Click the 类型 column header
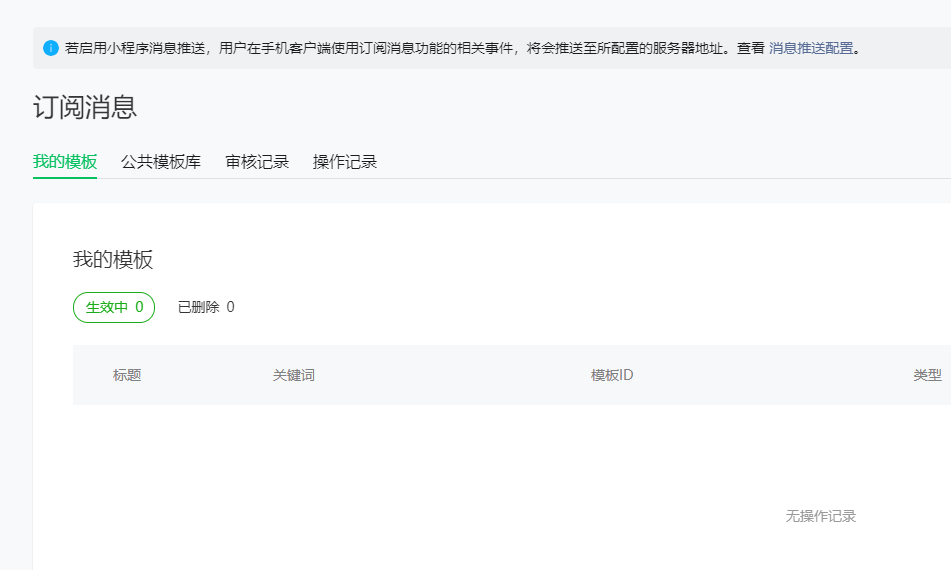The image size is (951, 570). (927, 375)
